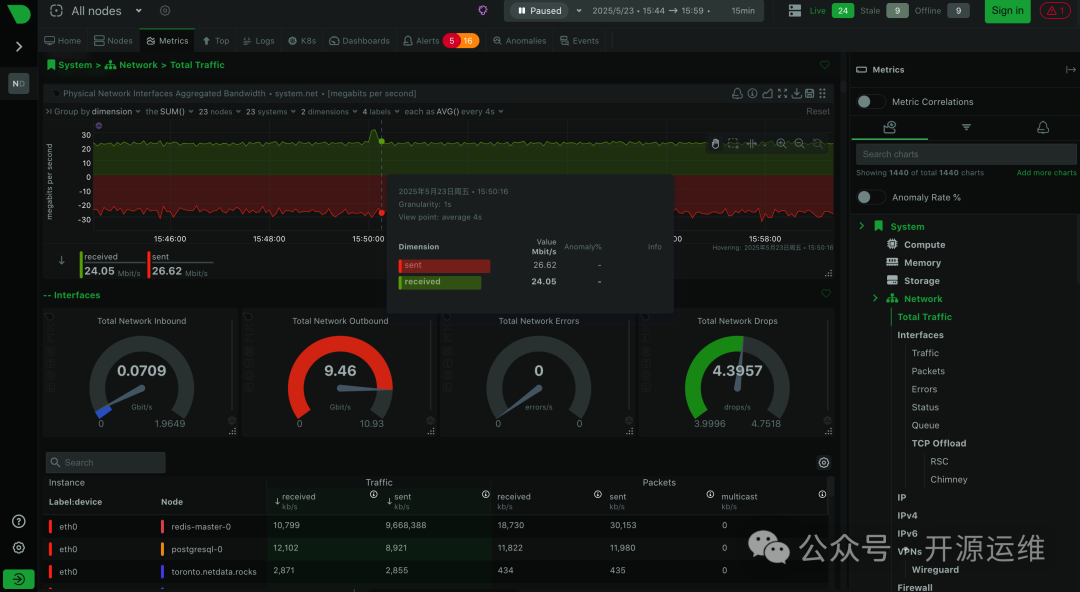1080x592 pixels.
Task: Click the red alert badge showing 1
Action: 1055,10
